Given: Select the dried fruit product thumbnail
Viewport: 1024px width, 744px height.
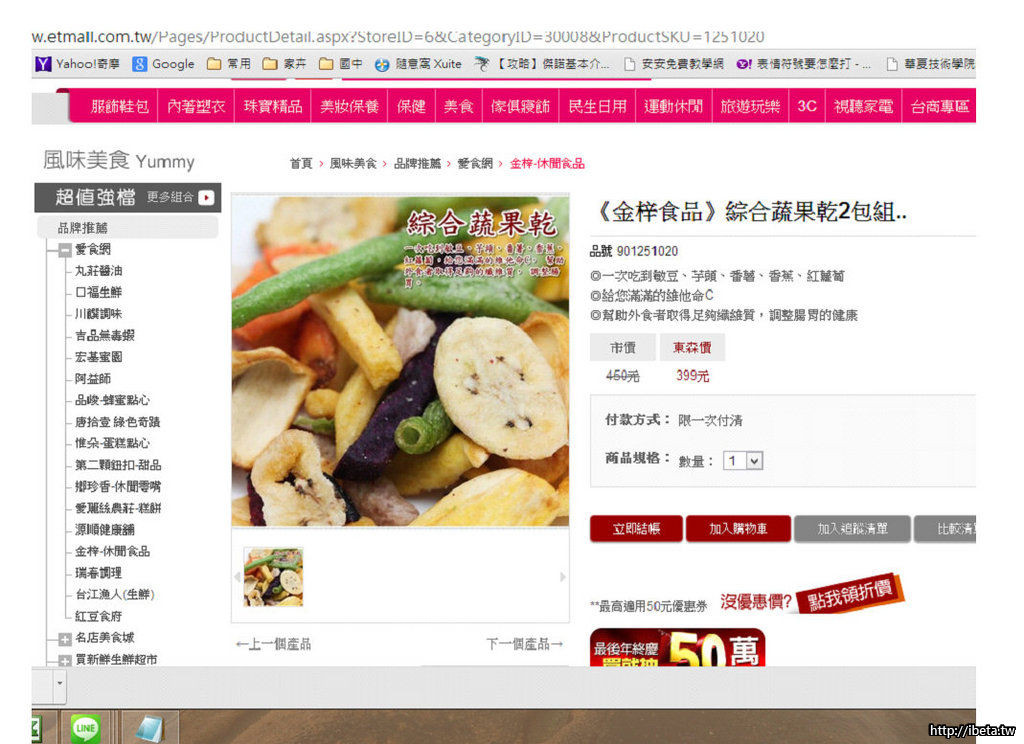Looking at the screenshot, I should [x=273, y=577].
